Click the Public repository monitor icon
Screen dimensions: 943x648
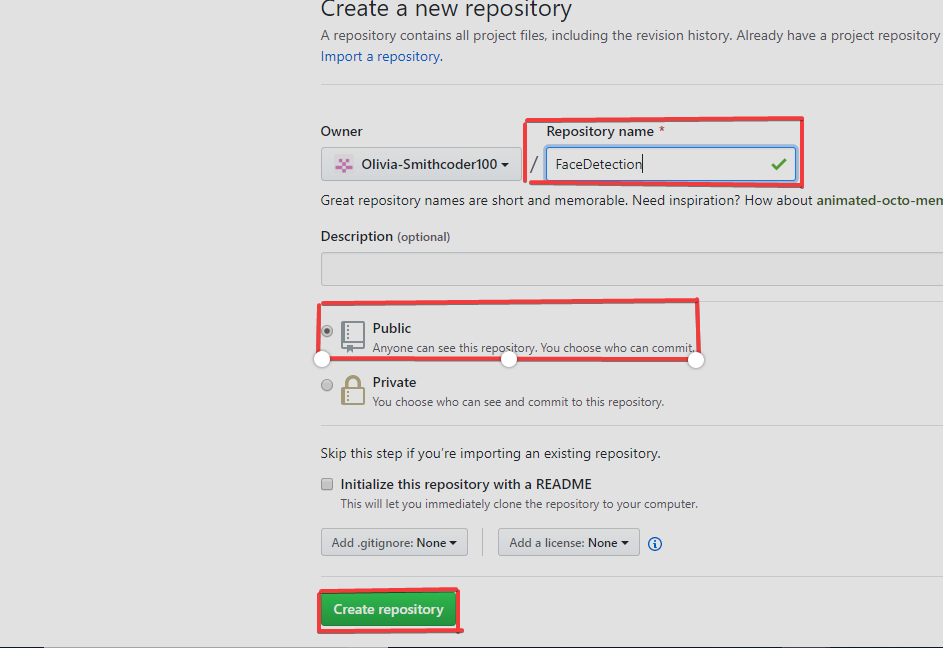click(352, 336)
